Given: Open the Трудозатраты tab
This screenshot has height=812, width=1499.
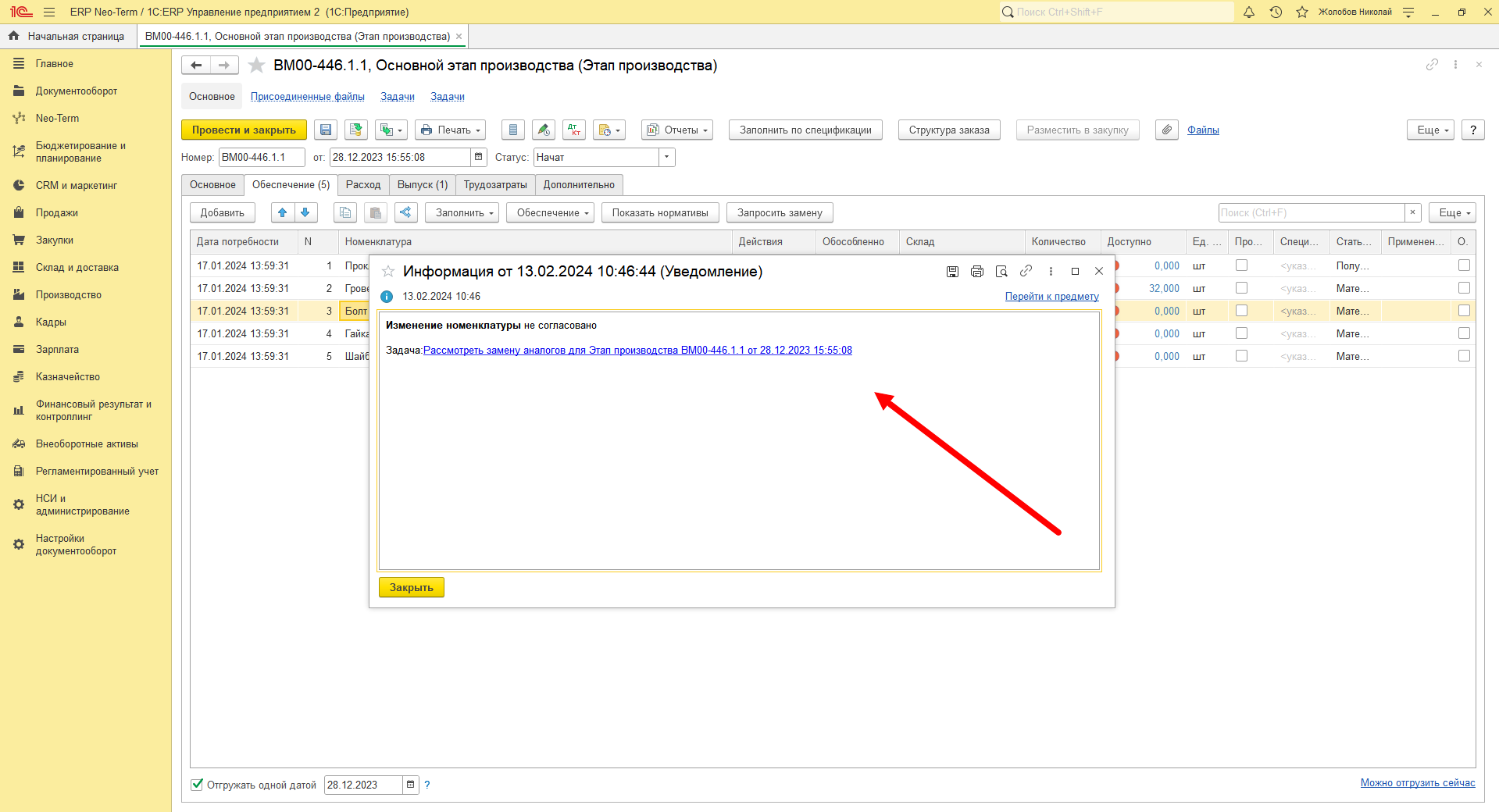Looking at the screenshot, I should (495, 185).
